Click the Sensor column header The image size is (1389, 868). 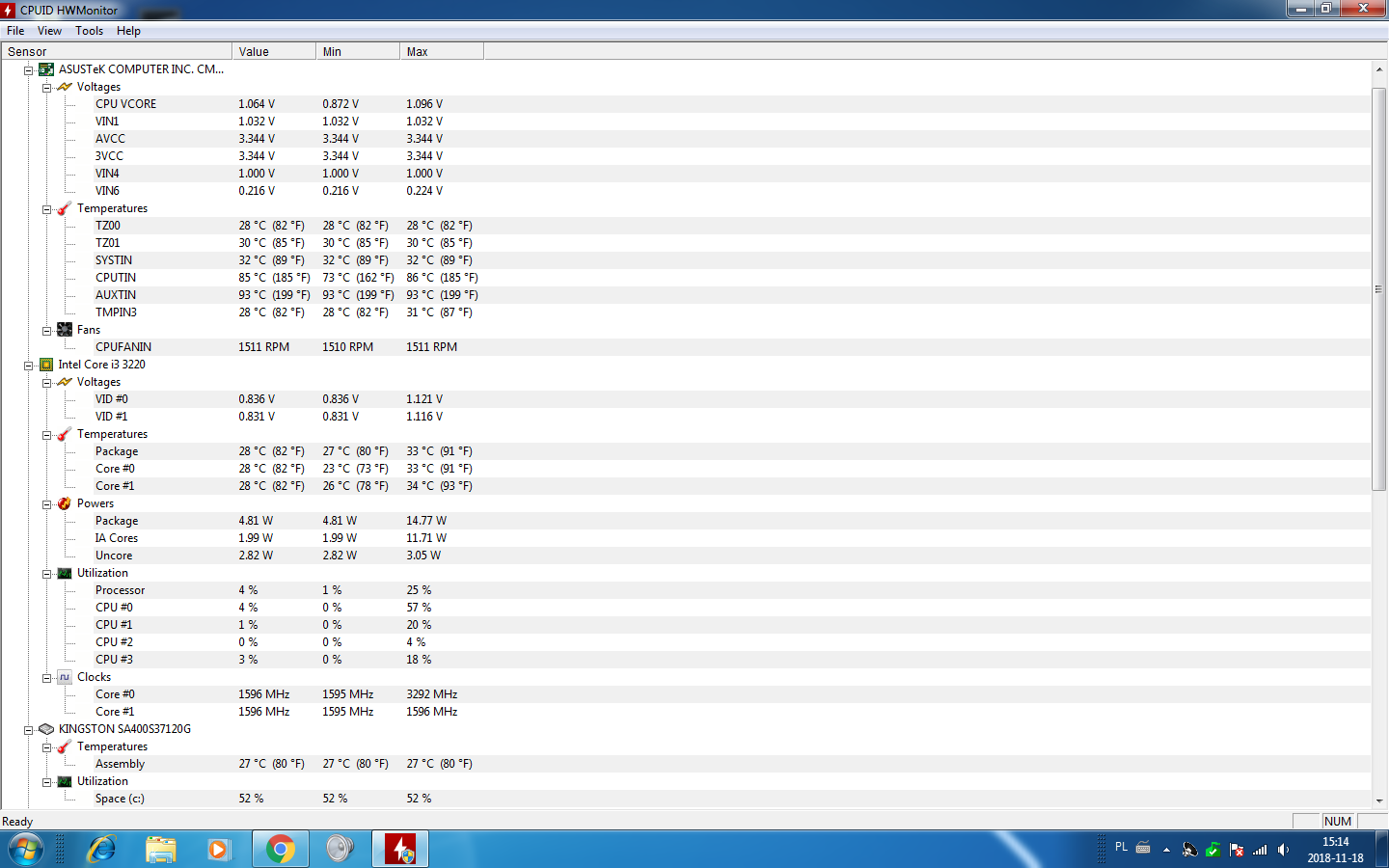click(117, 51)
